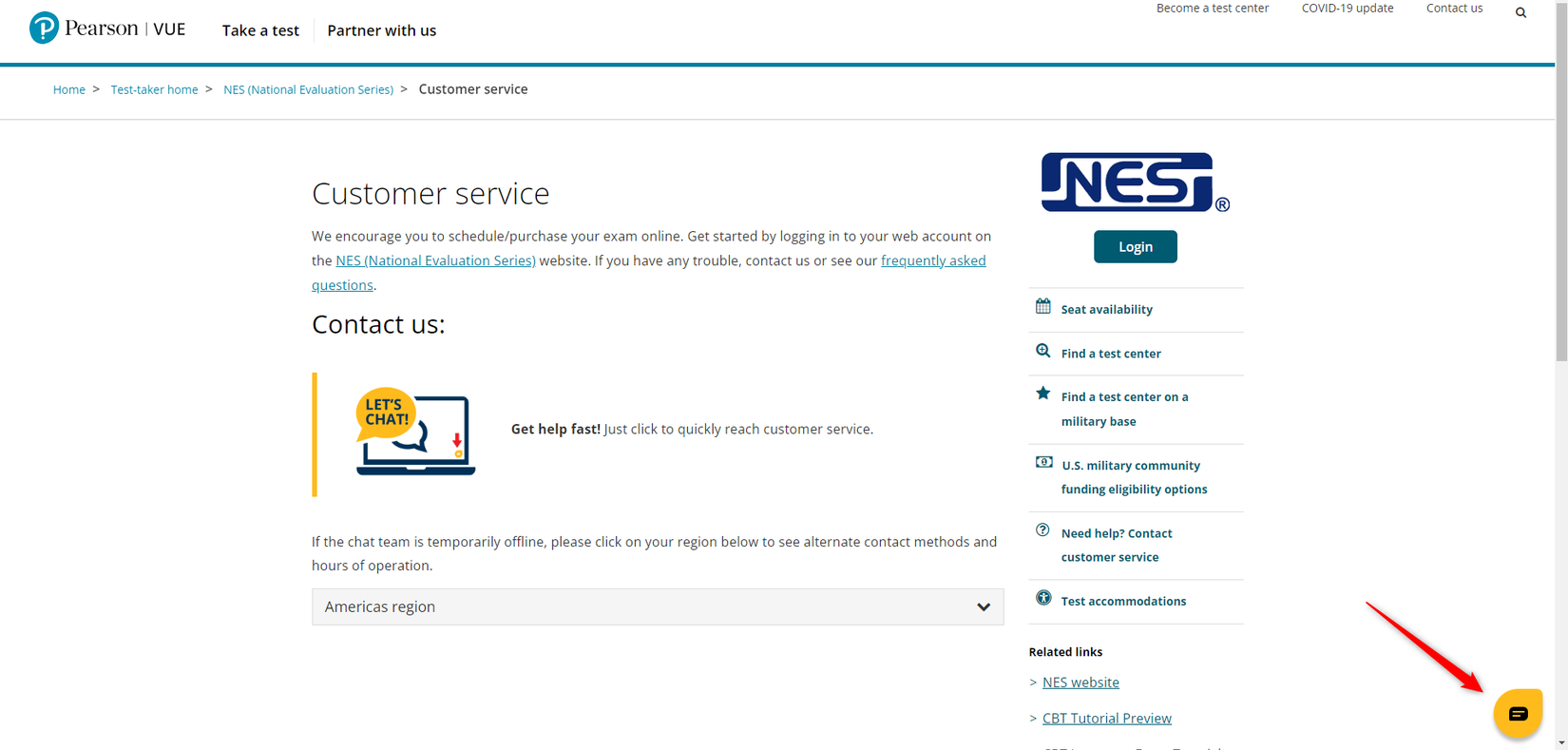
Task: Click the calendar icon beside Seat availability
Action: click(x=1043, y=306)
